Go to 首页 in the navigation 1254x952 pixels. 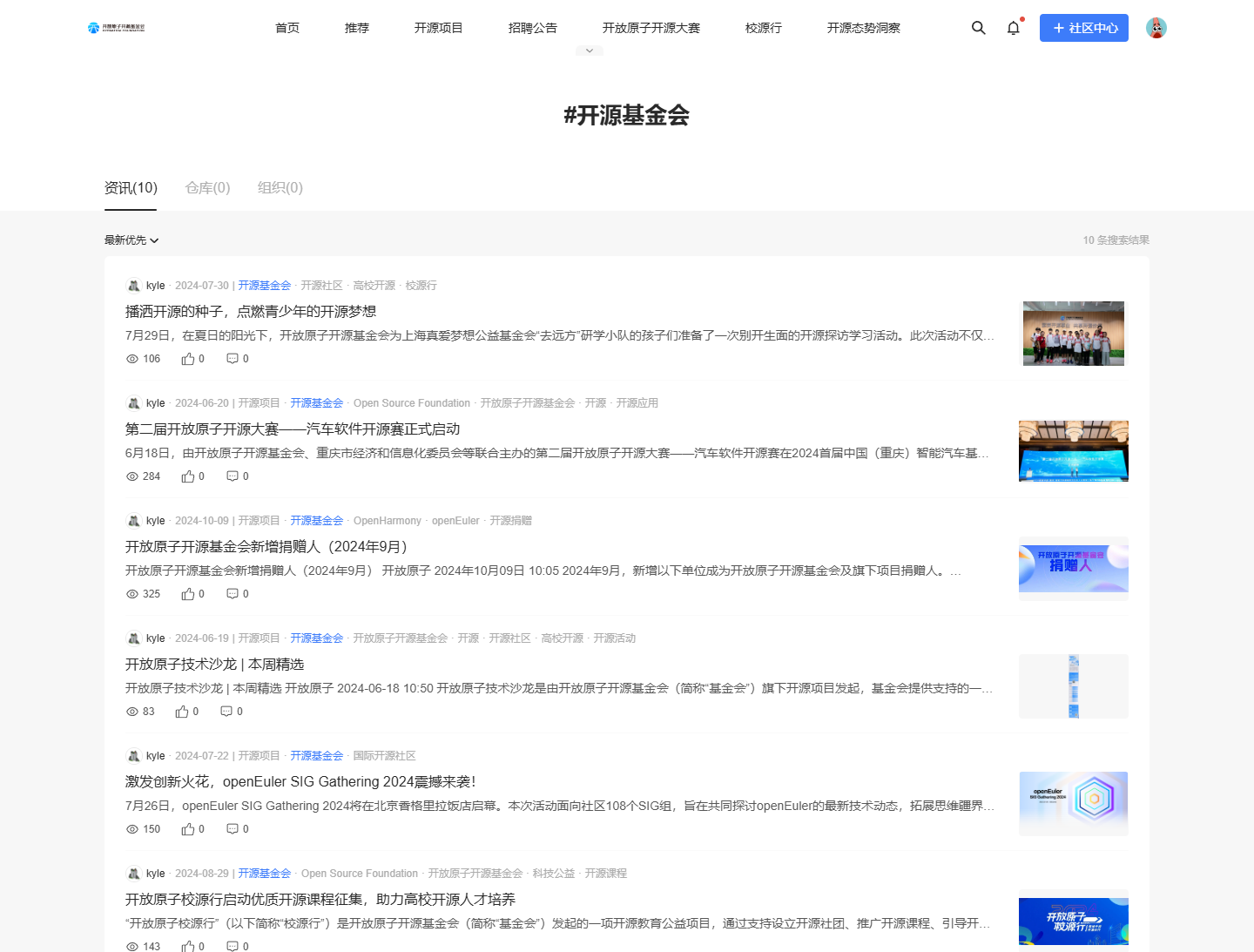click(x=287, y=28)
